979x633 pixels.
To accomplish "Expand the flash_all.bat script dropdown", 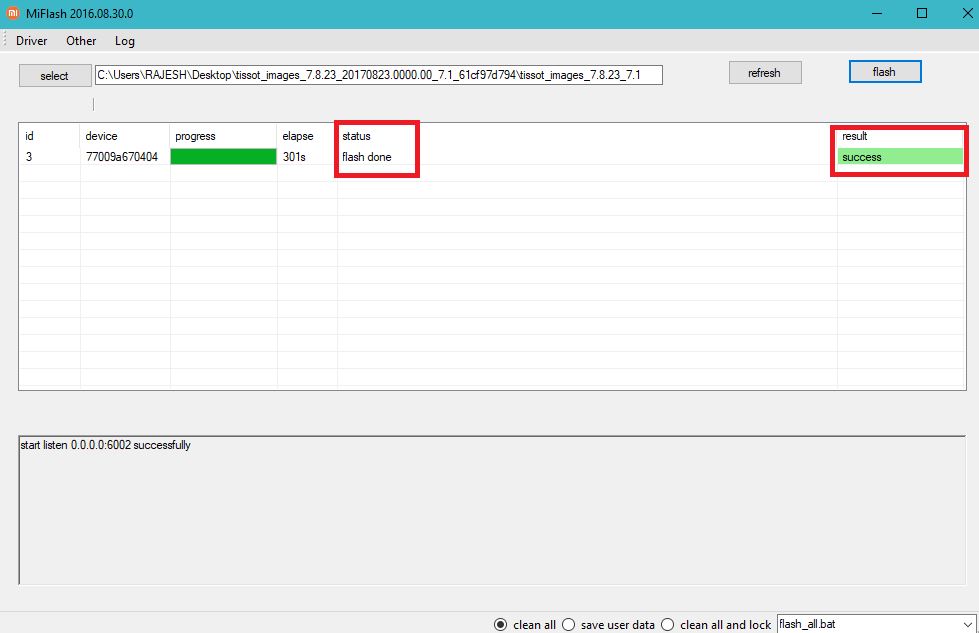I will pyautogui.click(x=967, y=624).
